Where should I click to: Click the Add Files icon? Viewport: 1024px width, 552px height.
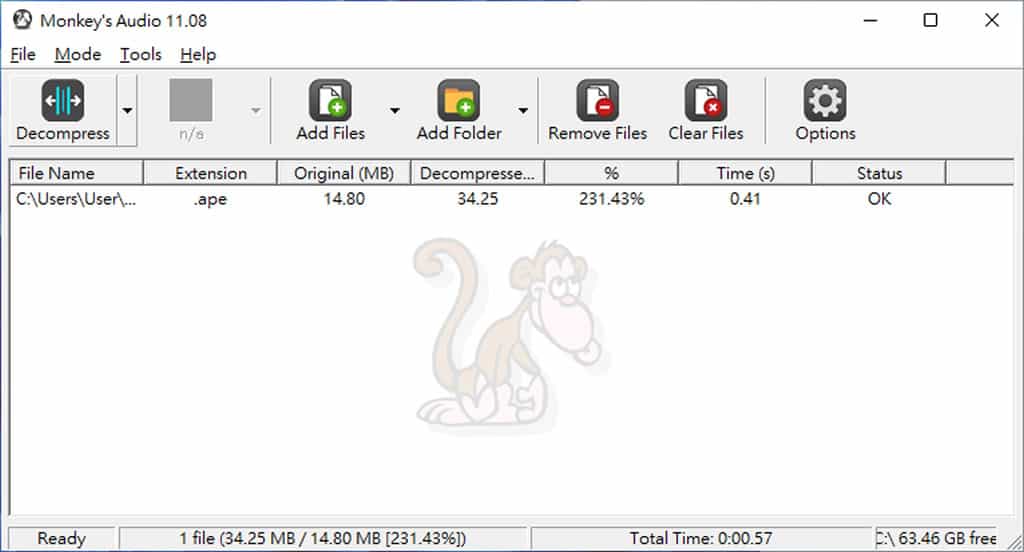click(330, 101)
